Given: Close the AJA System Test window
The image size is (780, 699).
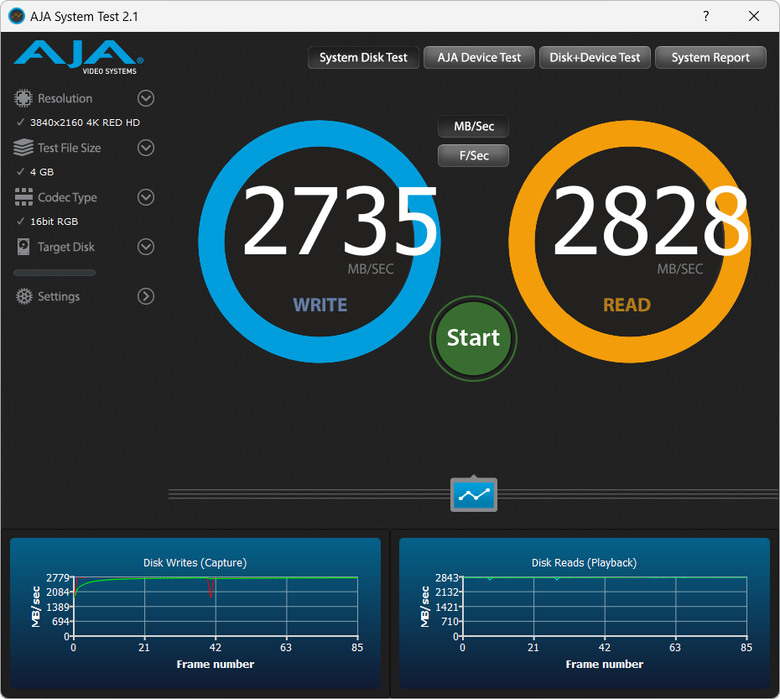Looking at the screenshot, I should [754, 16].
